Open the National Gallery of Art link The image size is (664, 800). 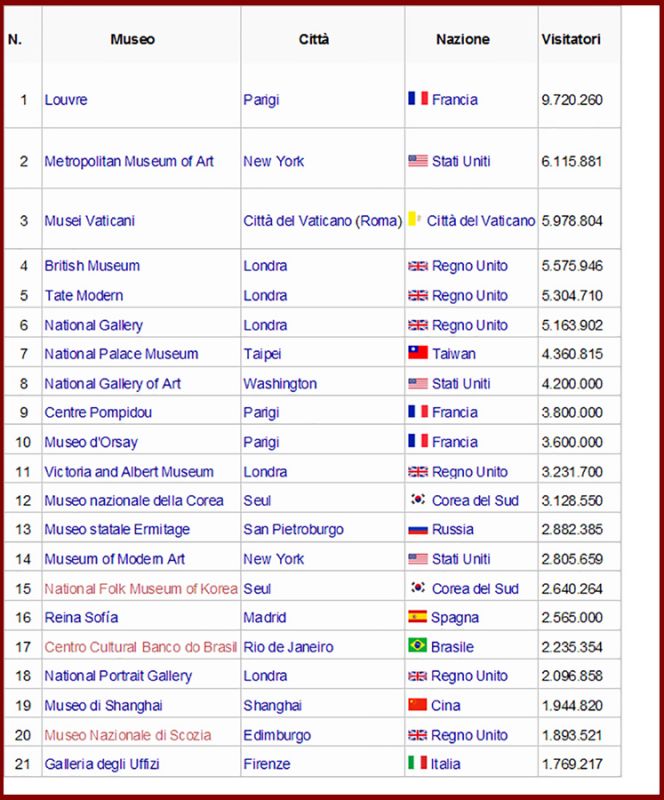(x=113, y=384)
